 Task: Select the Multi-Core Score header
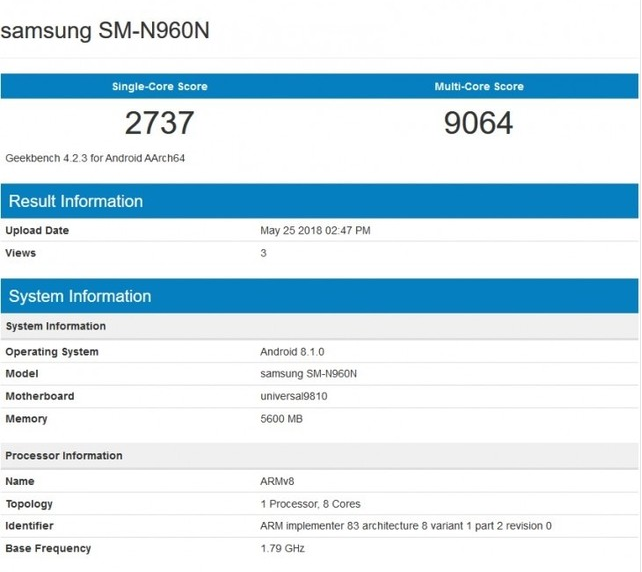(x=479, y=87)
